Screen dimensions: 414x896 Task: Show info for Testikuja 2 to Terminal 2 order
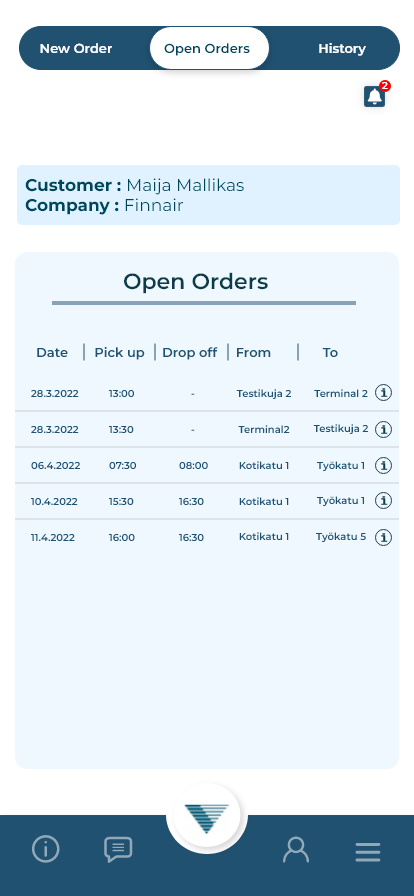(383, 393)
